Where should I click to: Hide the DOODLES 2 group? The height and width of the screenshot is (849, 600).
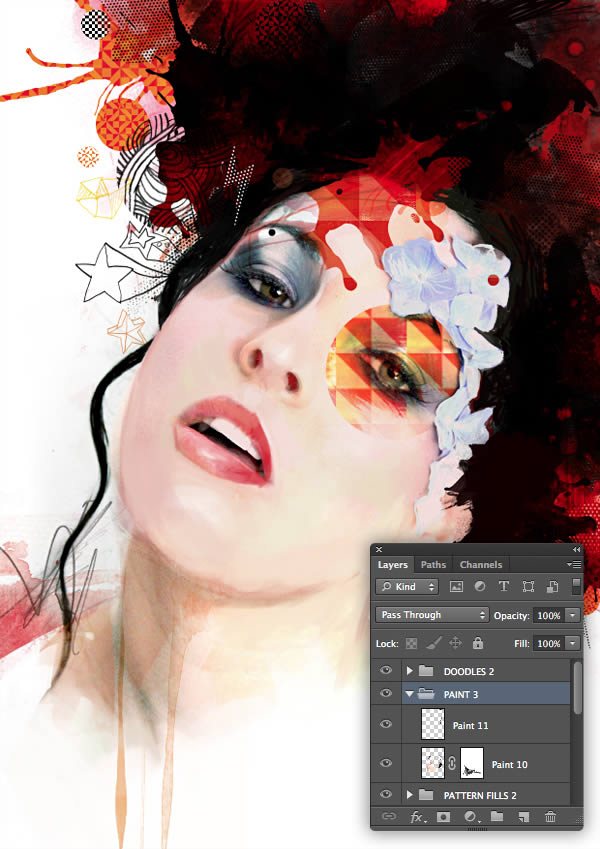point(386,670)
